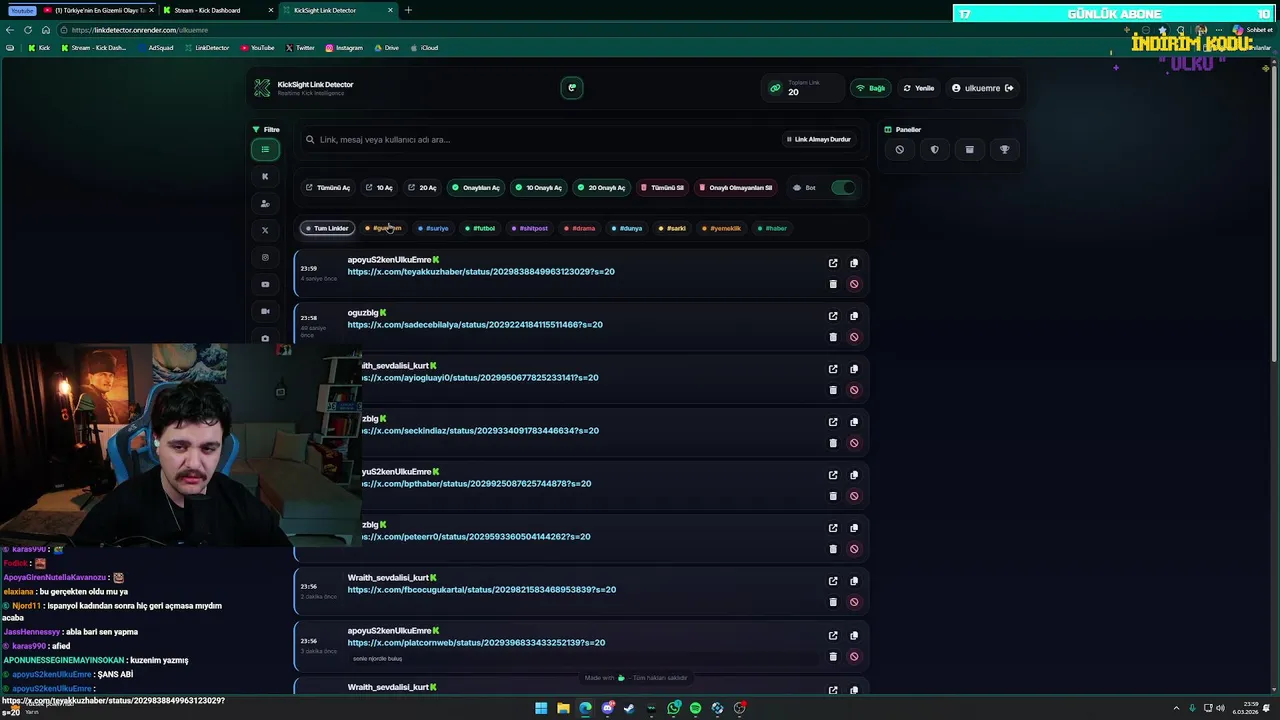Click Link Almayı Durdur button
The height and width of the screenshot is (720, 1280).
(x=819, y=139)
